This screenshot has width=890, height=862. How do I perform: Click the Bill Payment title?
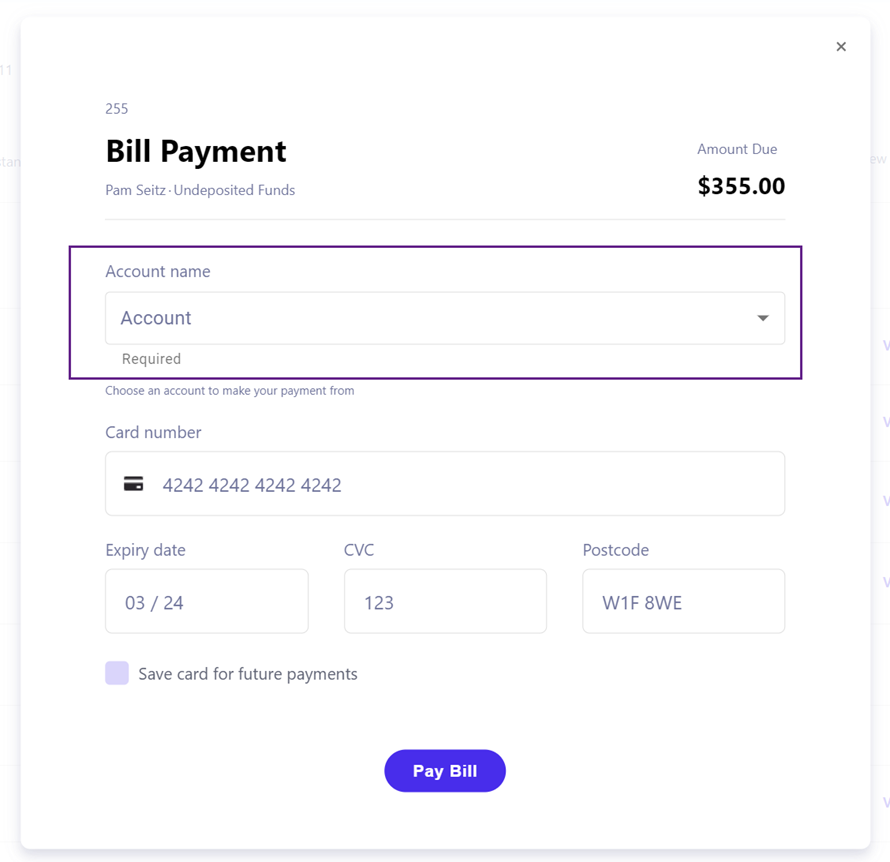tap(195, 151)
